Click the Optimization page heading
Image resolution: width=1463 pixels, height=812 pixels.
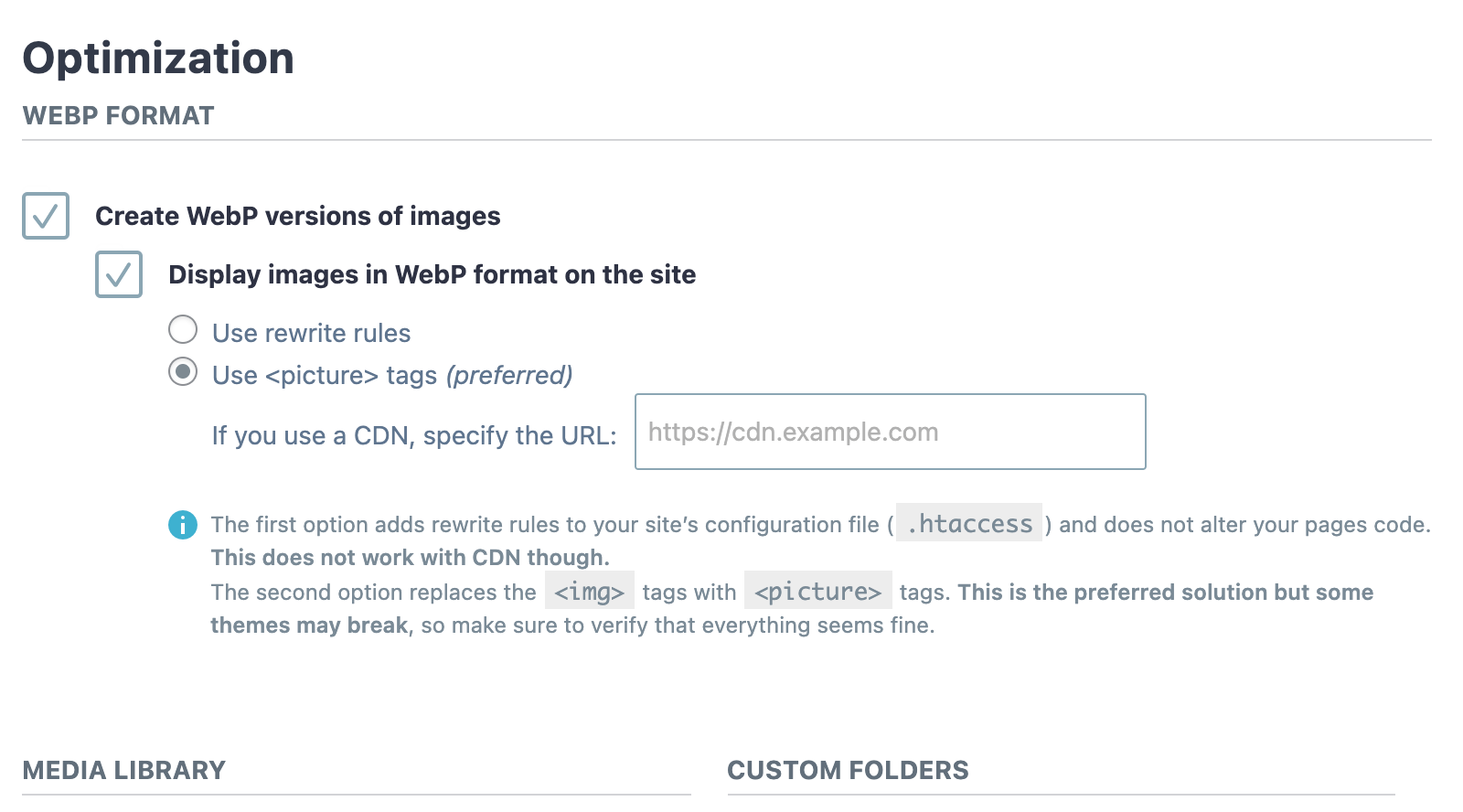[x=160, y=58]
